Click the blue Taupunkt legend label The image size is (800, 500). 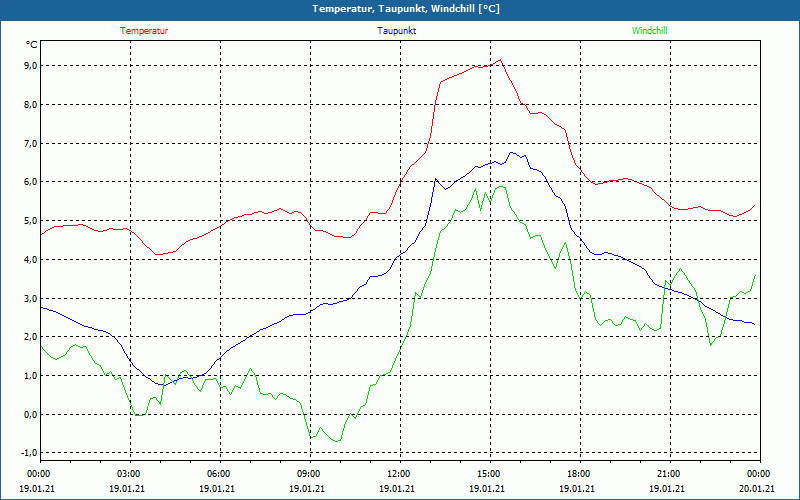tap(396, 31)
